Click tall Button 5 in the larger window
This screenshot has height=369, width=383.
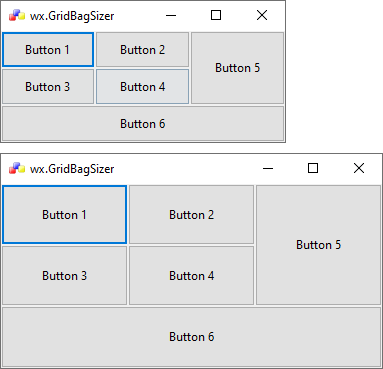[x=318, y=245]
